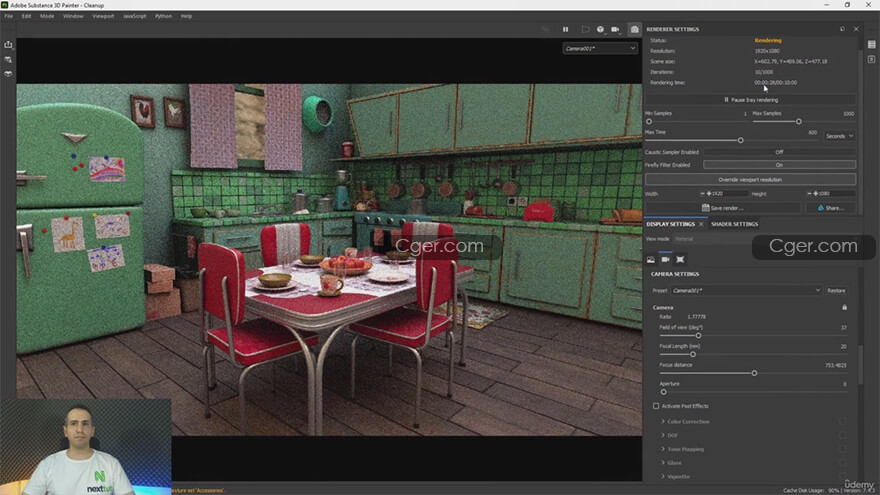
Task: Open the Window menu
Action: click(73, 16)
